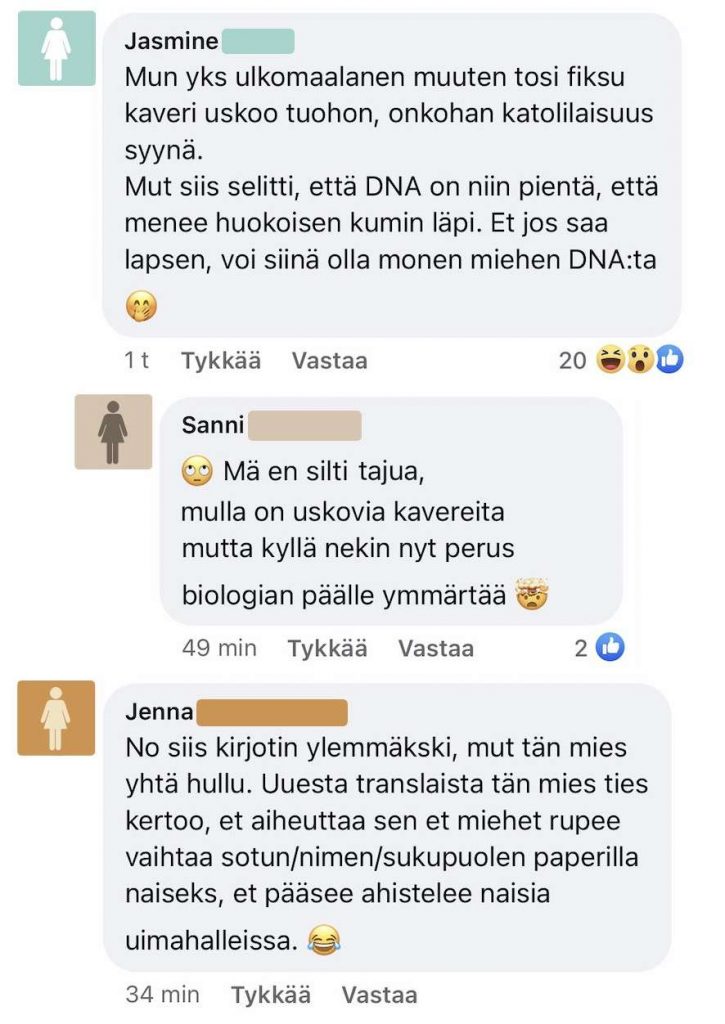Reply to Jenna's comment via Vastaa

pos(379,995)
